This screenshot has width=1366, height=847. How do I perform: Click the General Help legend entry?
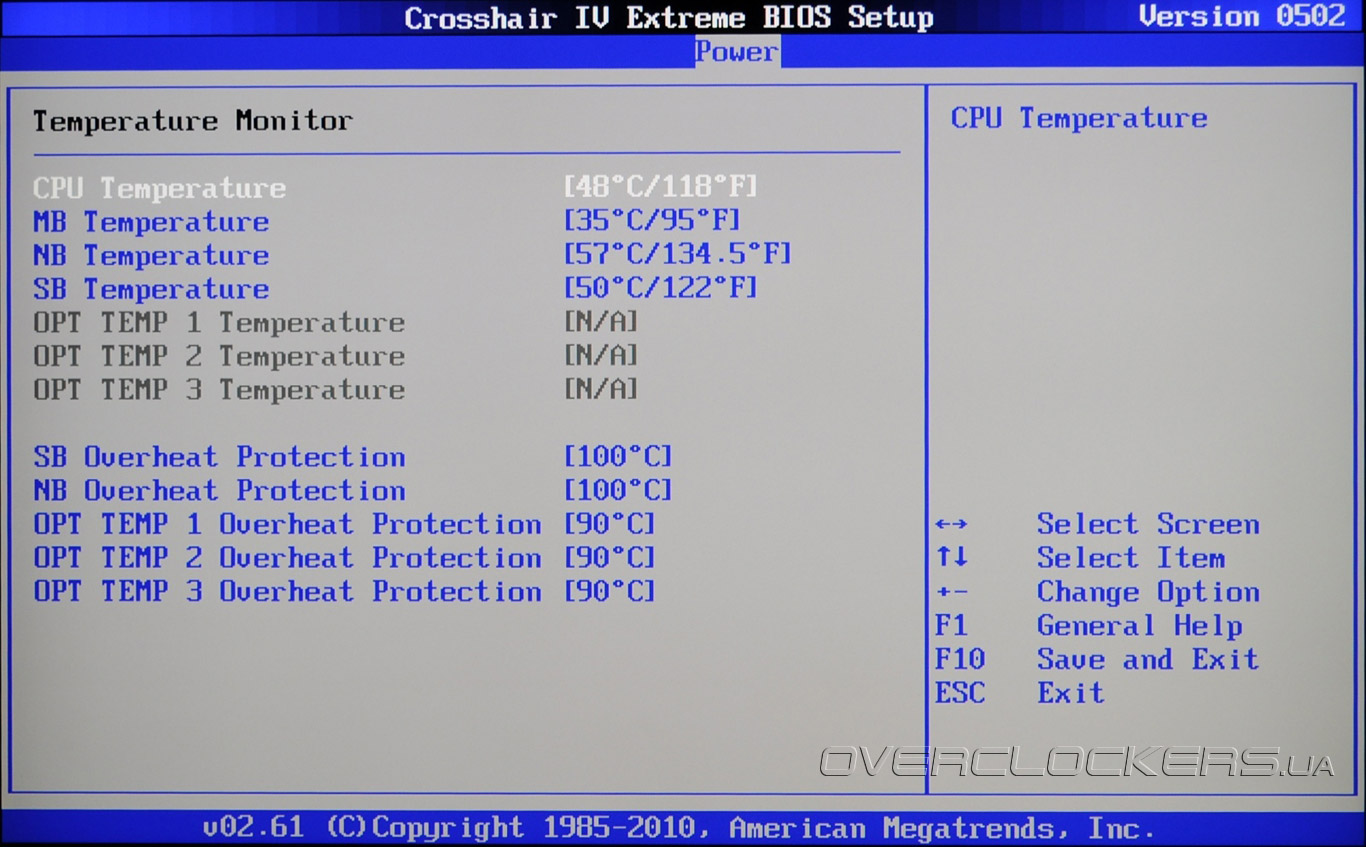1140,626
